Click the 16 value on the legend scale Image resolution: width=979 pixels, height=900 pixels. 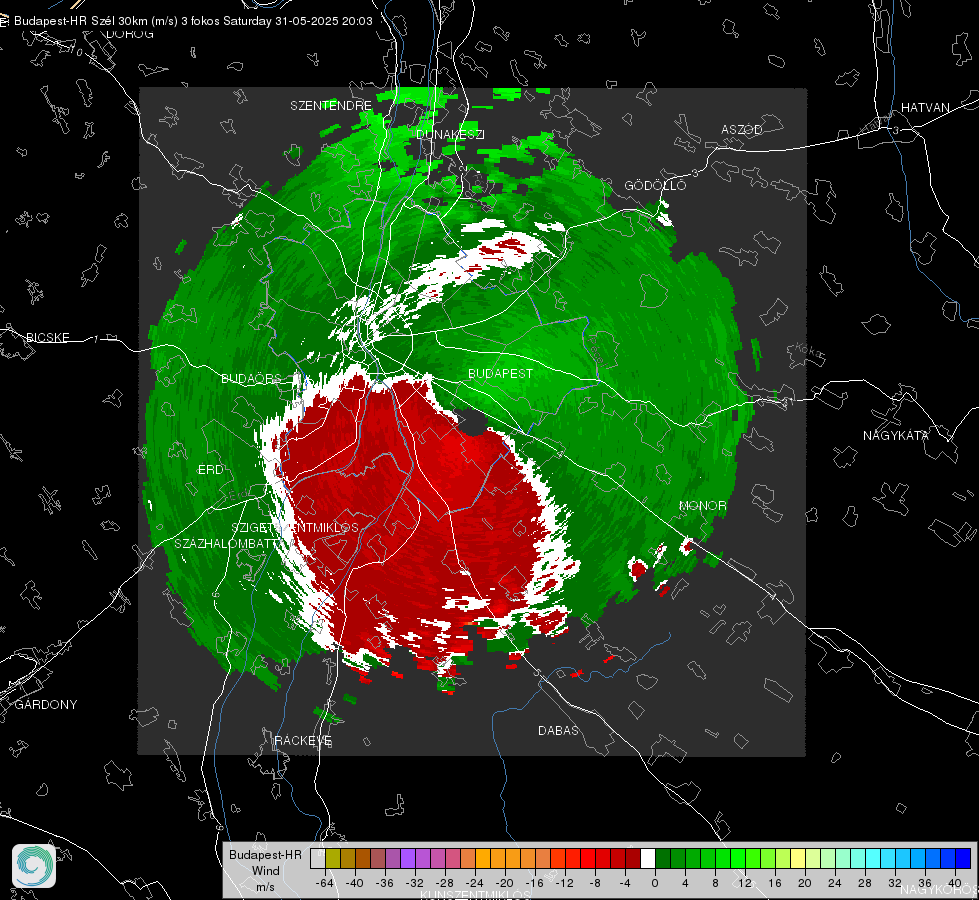[775, 883]
